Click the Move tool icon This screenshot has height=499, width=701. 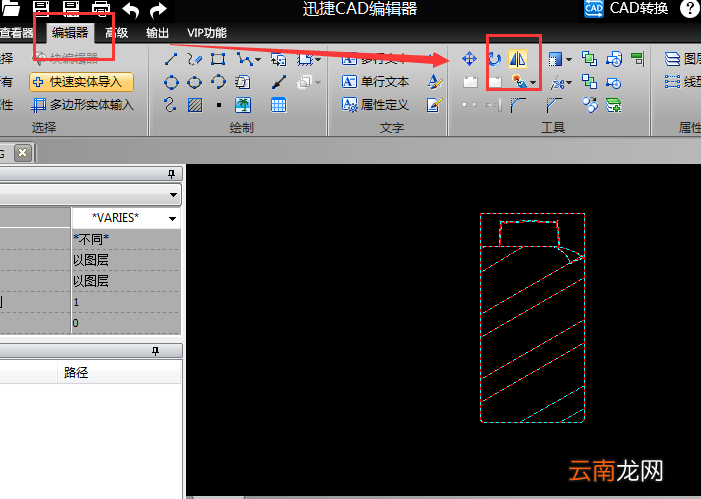point(469,59)
